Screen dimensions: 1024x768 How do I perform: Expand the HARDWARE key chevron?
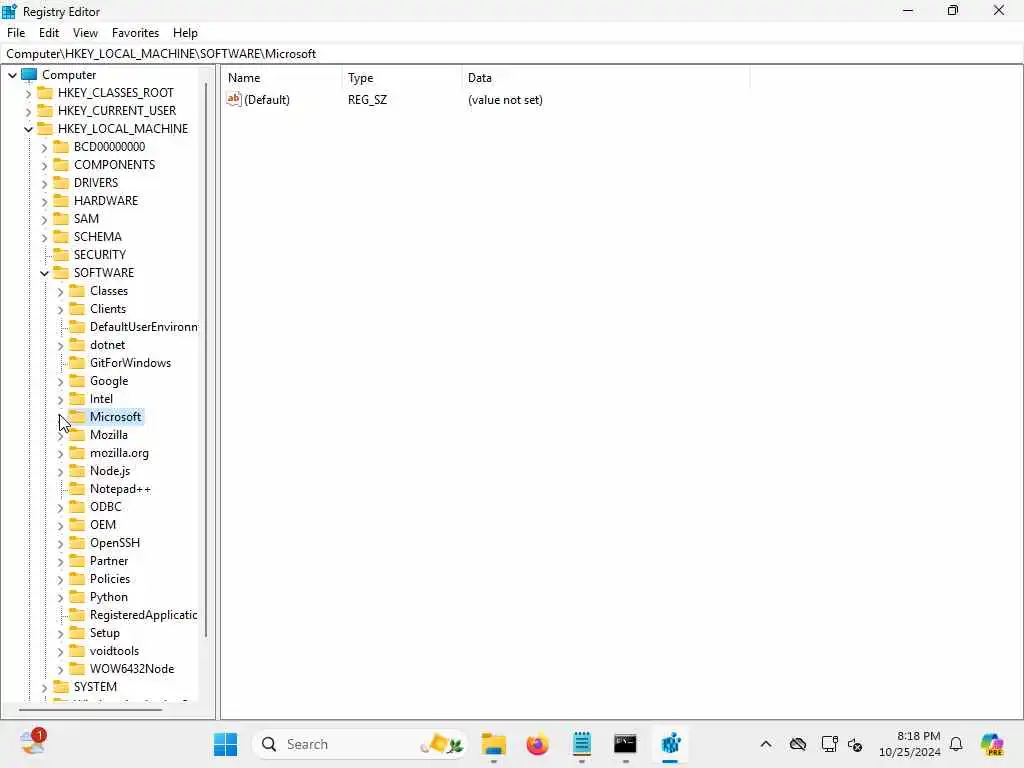click(x=44, y=201)
